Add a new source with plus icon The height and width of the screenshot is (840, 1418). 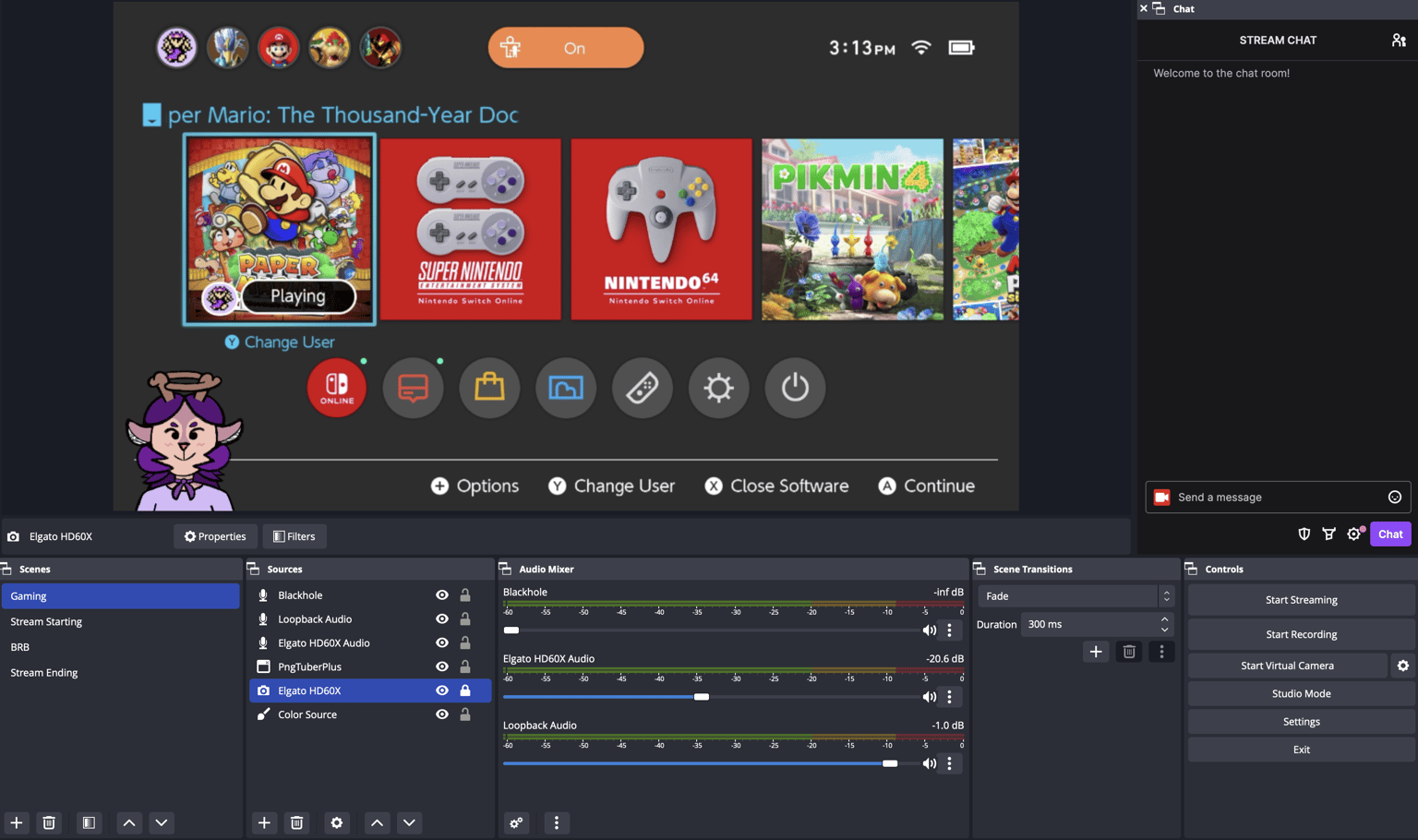tap(264, 822)
